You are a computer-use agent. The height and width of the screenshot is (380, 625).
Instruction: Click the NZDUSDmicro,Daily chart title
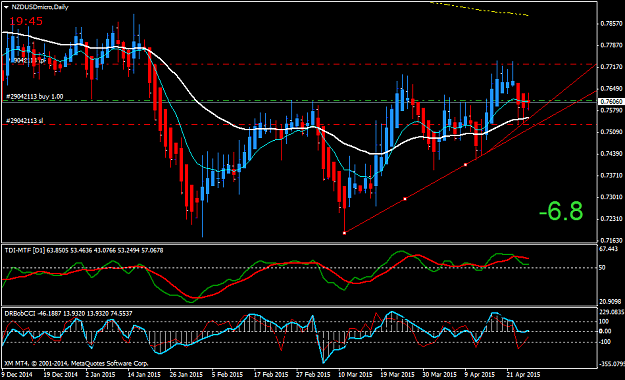[40, 7]
